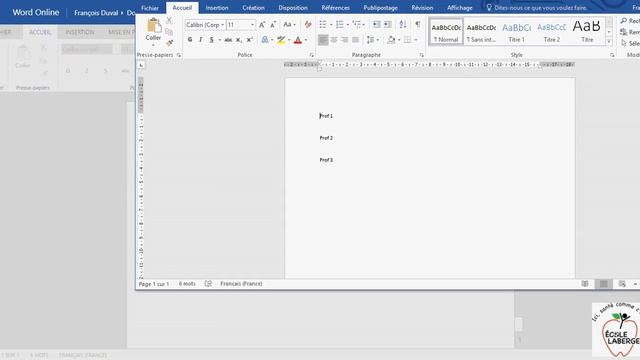This screenshot has width=640, height=360.
Task: Switch to the Références tab
Action: [336, 8]
